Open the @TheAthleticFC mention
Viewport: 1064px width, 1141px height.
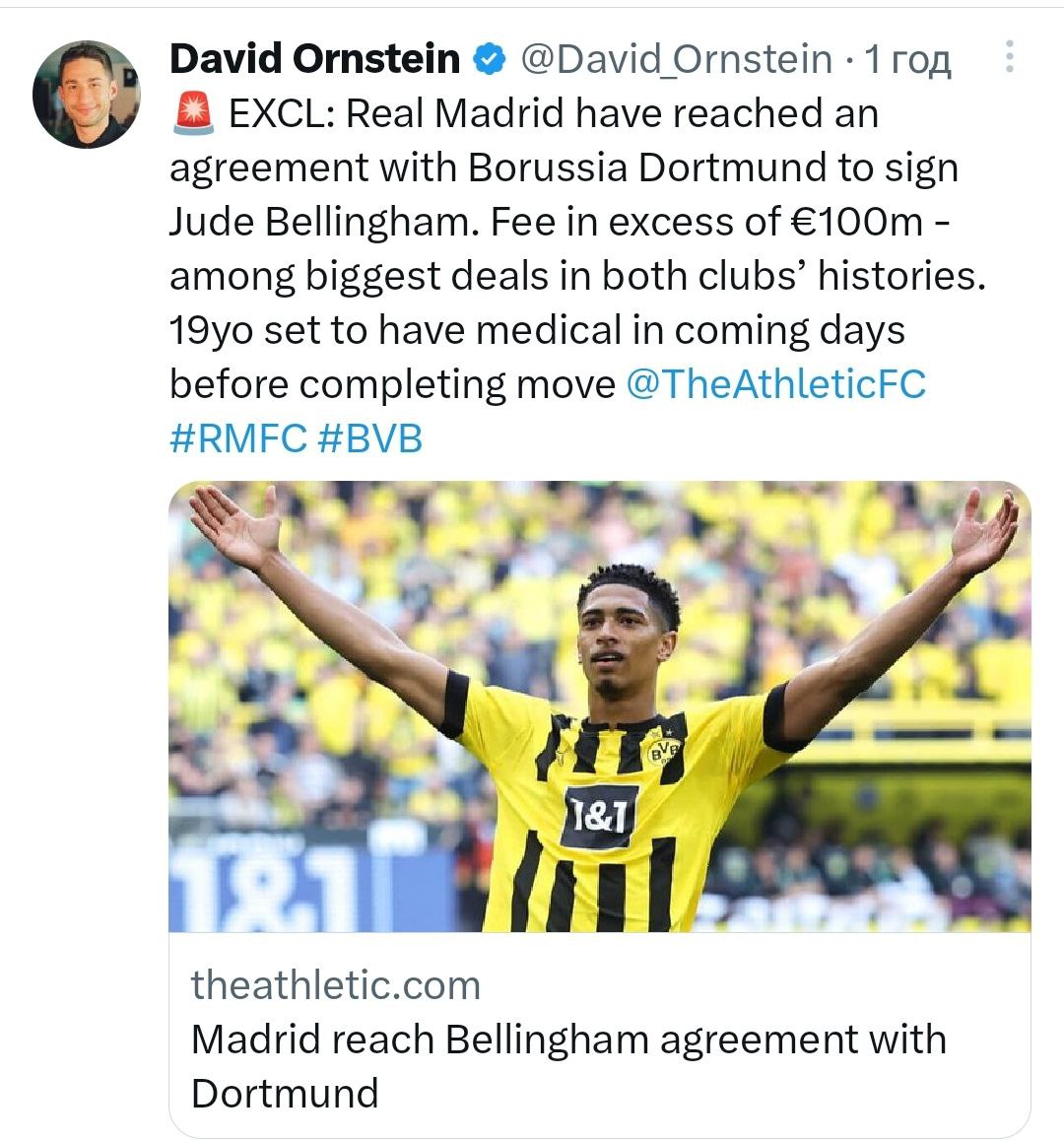click(x=776, y=383)
